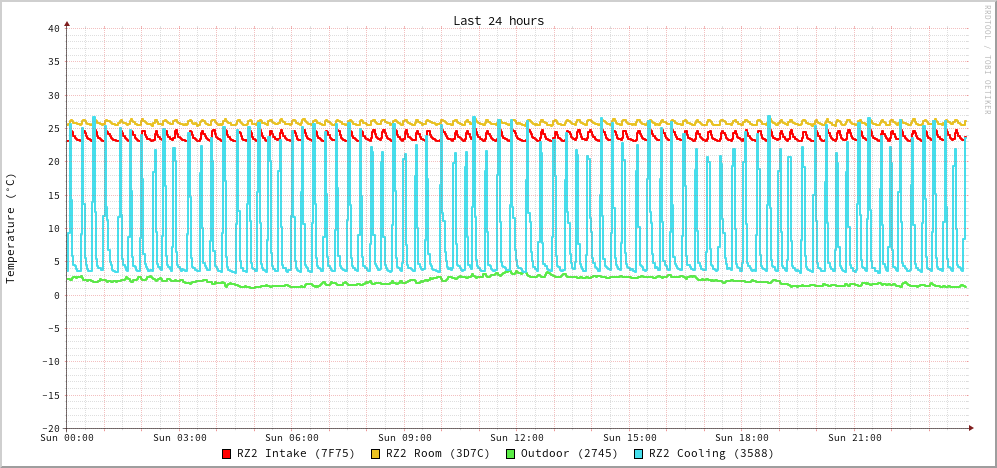Click the green Outdoor legend swatch
The width and height of the screenshot is (997, 468).
click(510, 454)
